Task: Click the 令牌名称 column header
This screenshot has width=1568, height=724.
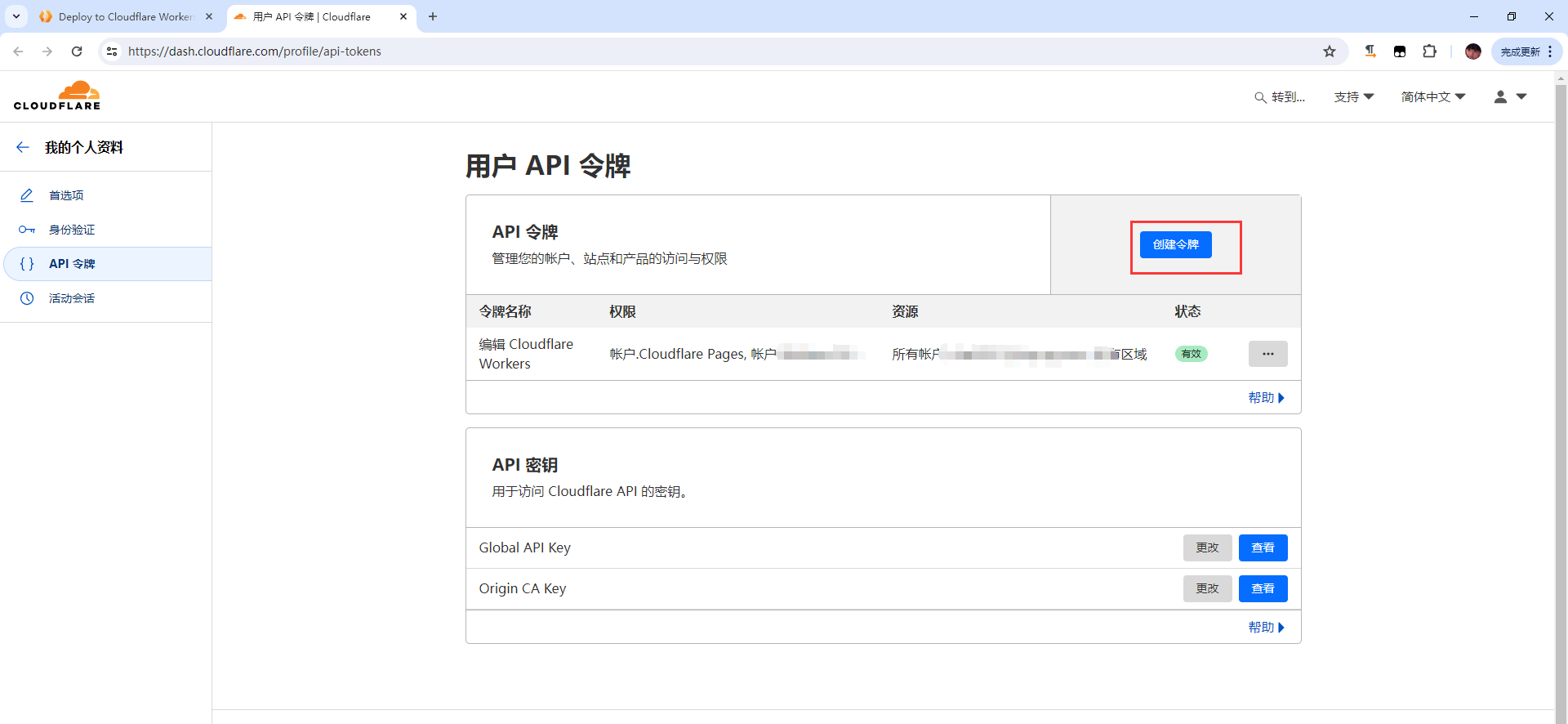Action: (505, 311)
